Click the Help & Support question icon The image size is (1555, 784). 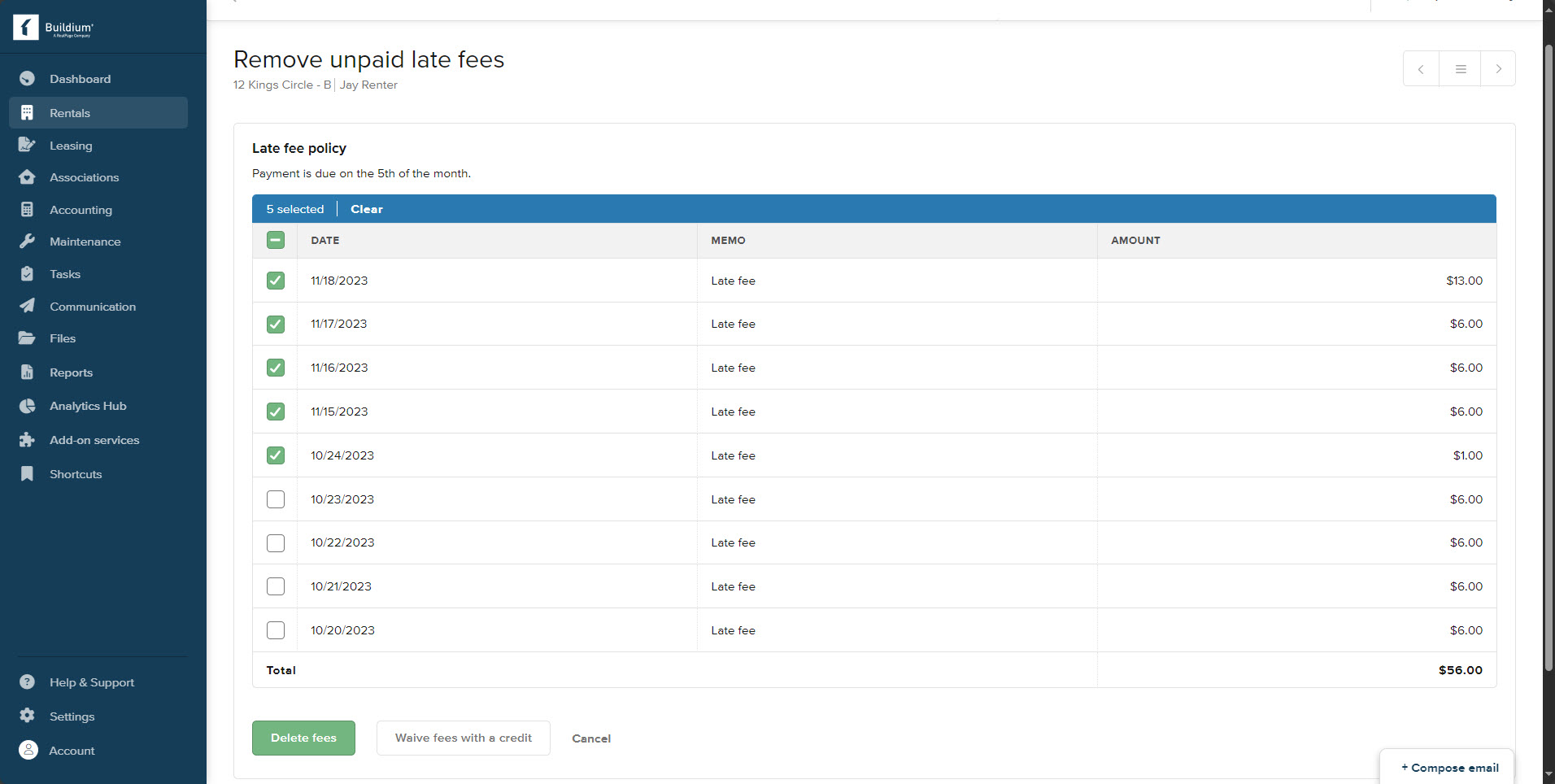point(27,682)
